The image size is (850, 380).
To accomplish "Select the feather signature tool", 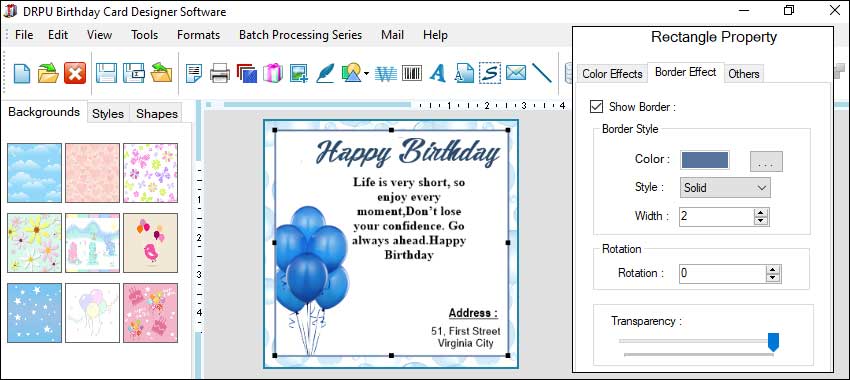I will 325,73.
